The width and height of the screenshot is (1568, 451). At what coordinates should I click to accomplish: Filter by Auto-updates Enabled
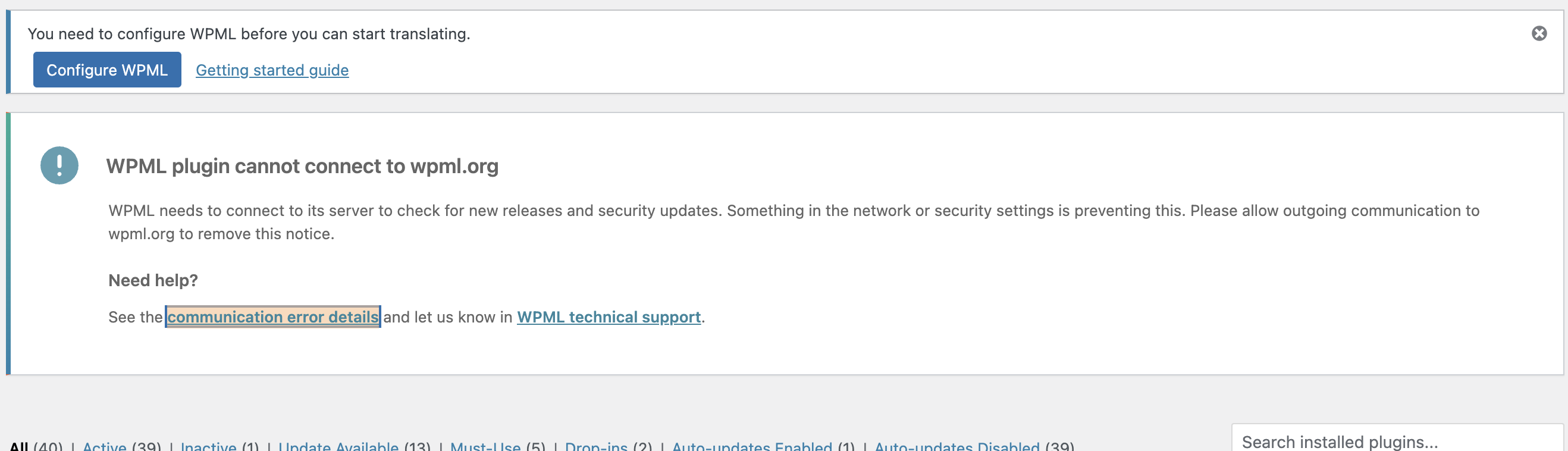pyautogui.click(x=752, y=446)
